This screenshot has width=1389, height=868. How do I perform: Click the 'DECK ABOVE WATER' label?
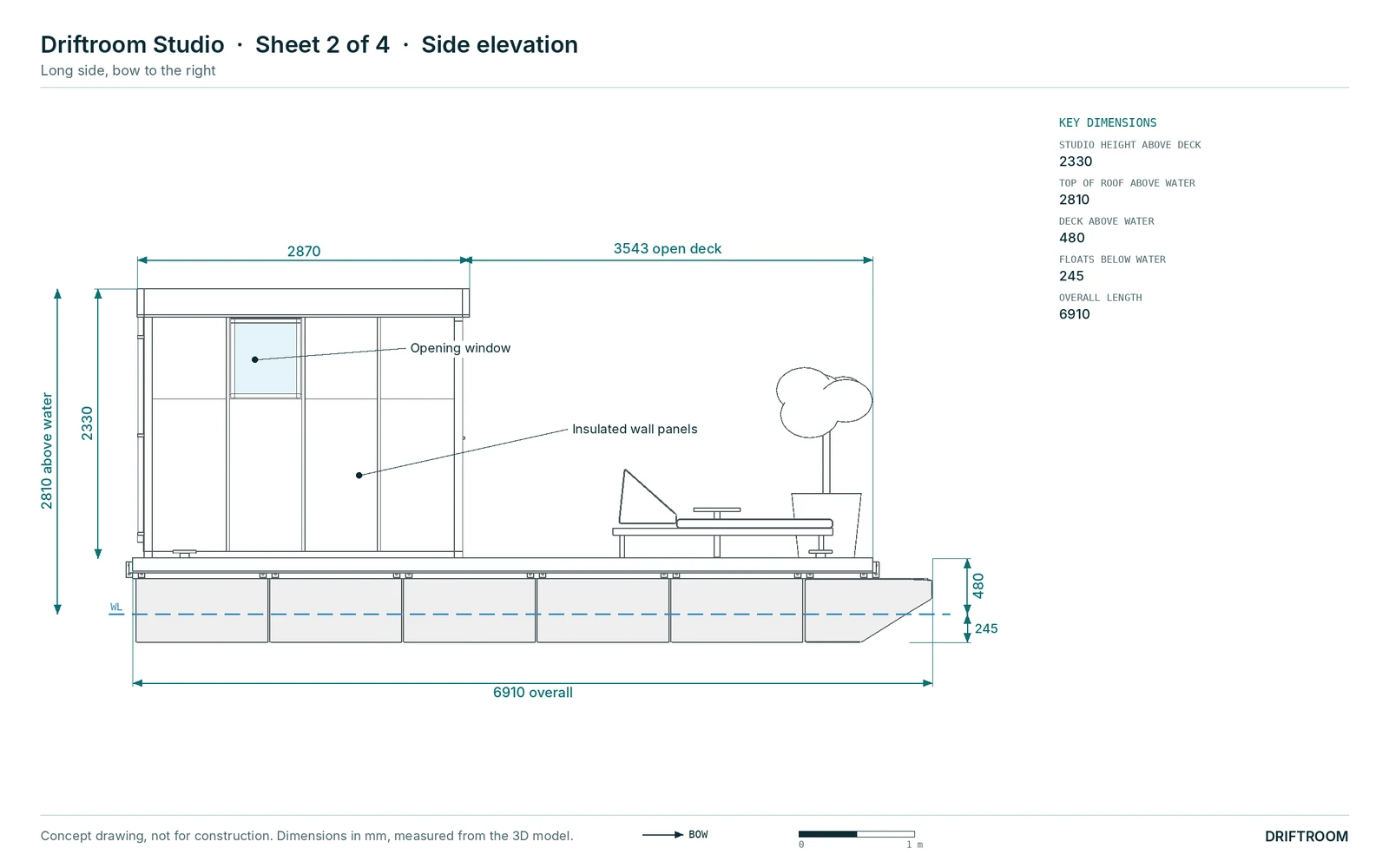[1106, 221]
